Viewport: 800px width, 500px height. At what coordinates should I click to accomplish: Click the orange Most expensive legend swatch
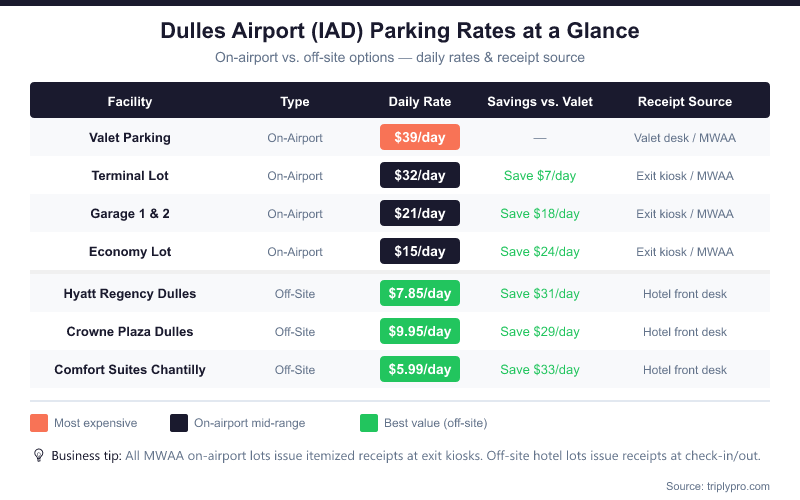click(x=39, y=422)
